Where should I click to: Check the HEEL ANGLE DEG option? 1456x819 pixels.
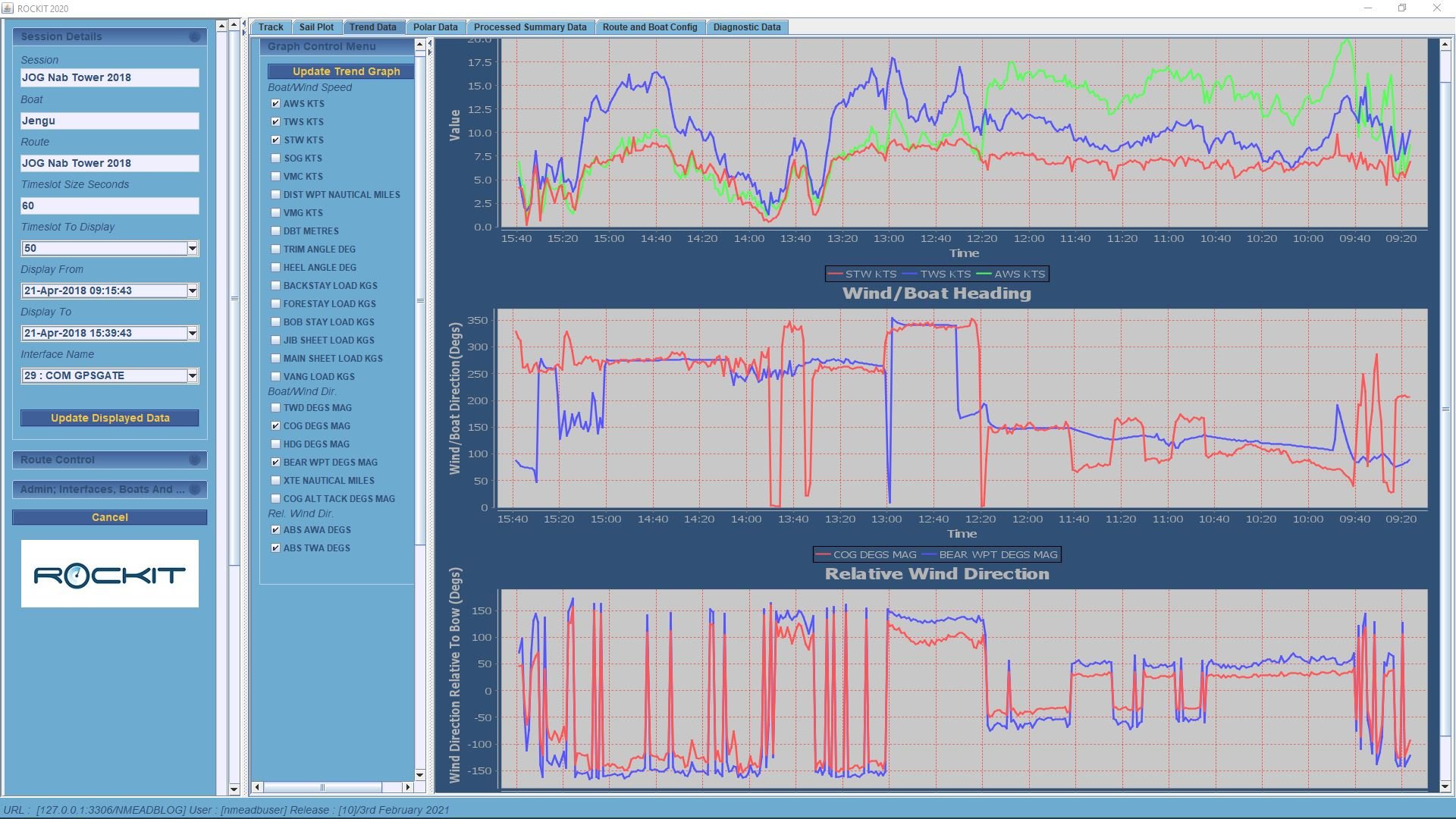click(275, 268)
